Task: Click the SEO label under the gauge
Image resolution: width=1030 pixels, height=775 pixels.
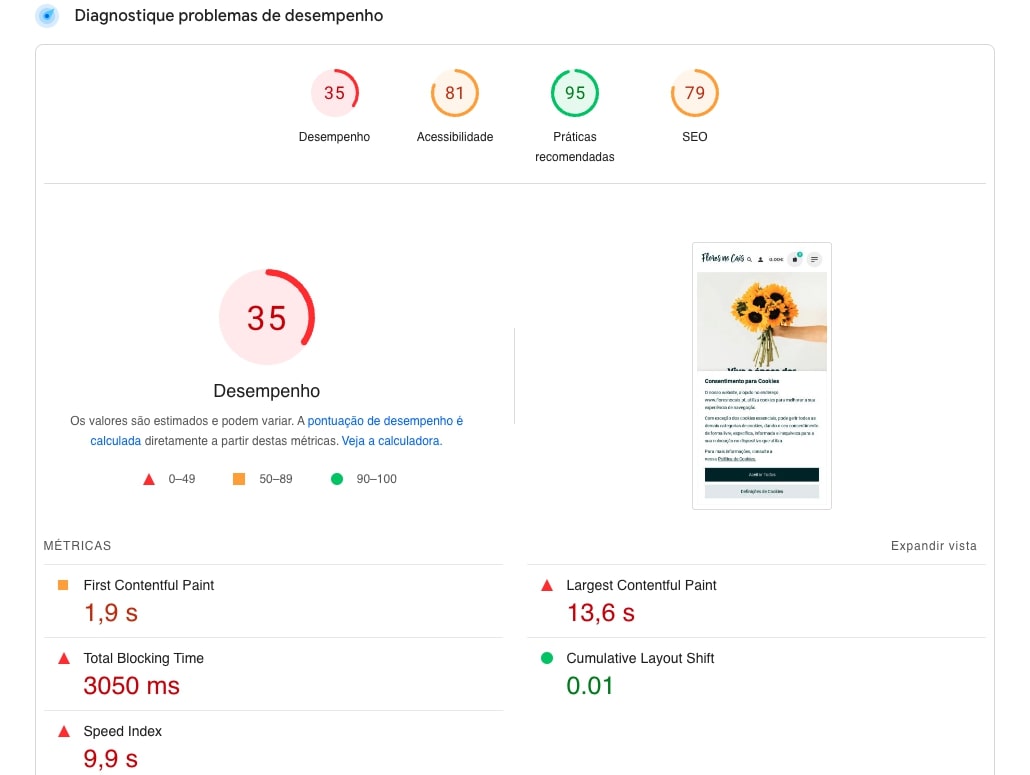Action: [695, 137]
